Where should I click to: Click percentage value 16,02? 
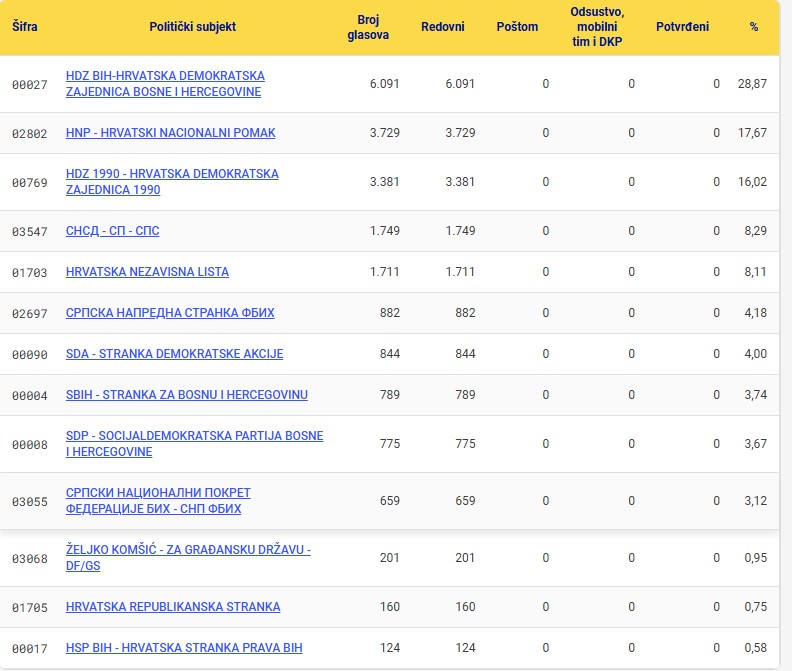pyautogui.click(x=752, y=181)
